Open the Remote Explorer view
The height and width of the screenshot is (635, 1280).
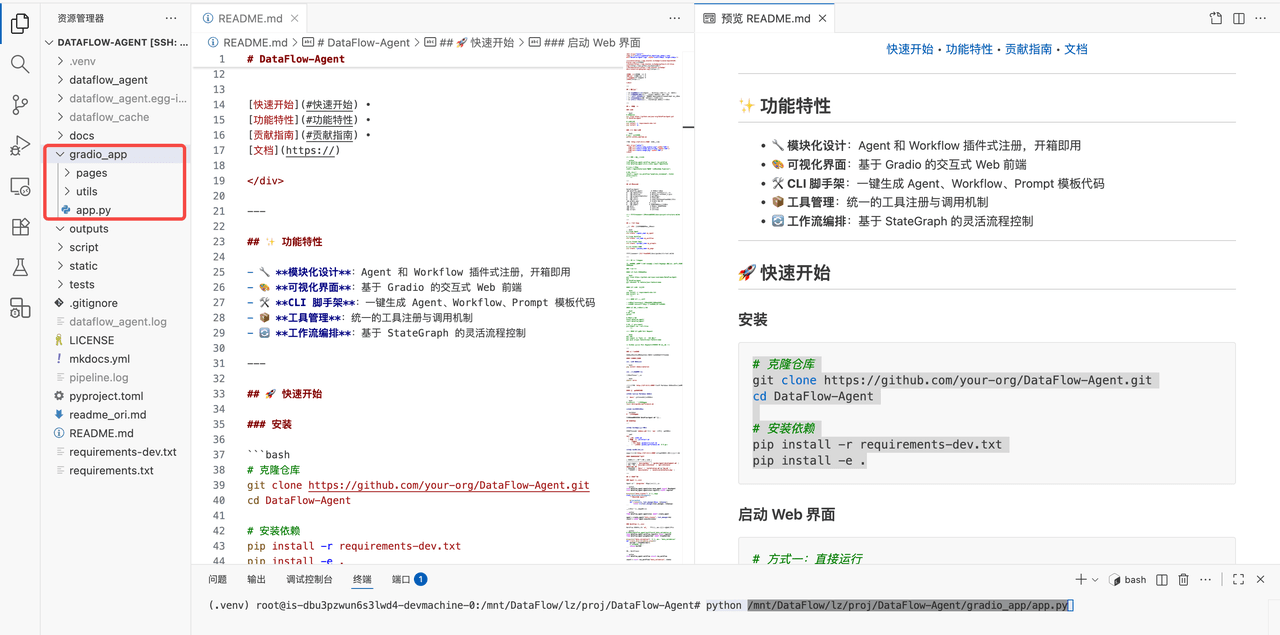tap(20, 188)
